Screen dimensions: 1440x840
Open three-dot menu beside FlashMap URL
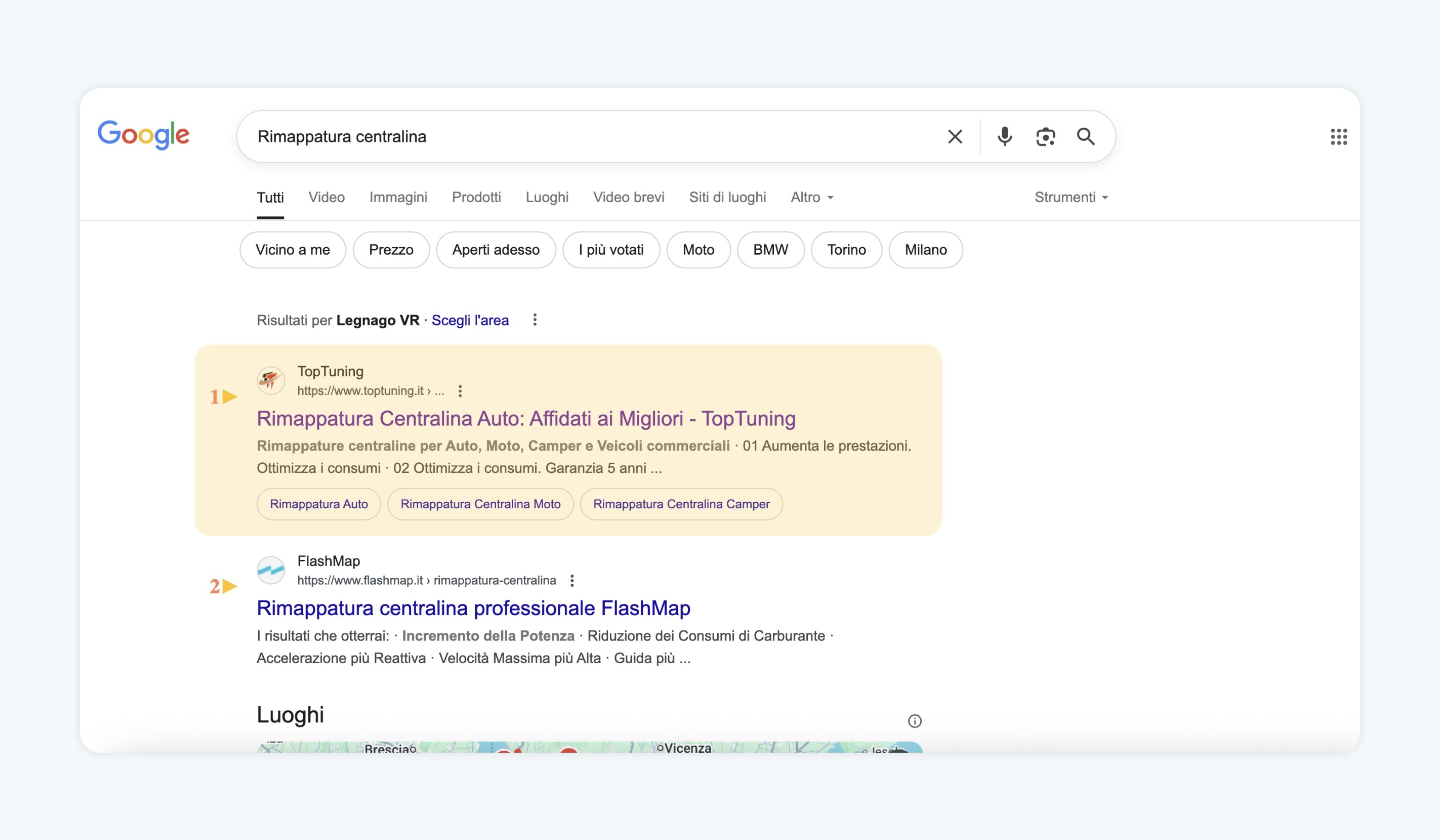[x=572, y=580]
